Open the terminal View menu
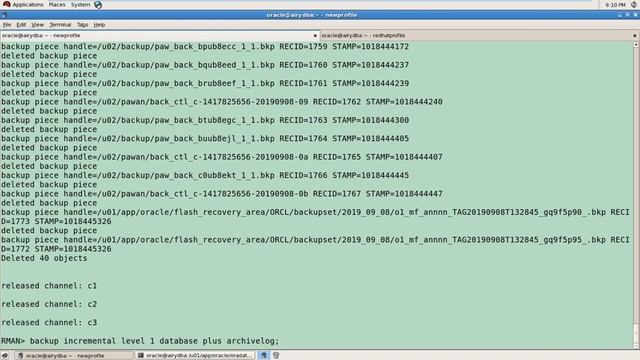The width and height of the screenshot is (640, 360). pos(37,25)
